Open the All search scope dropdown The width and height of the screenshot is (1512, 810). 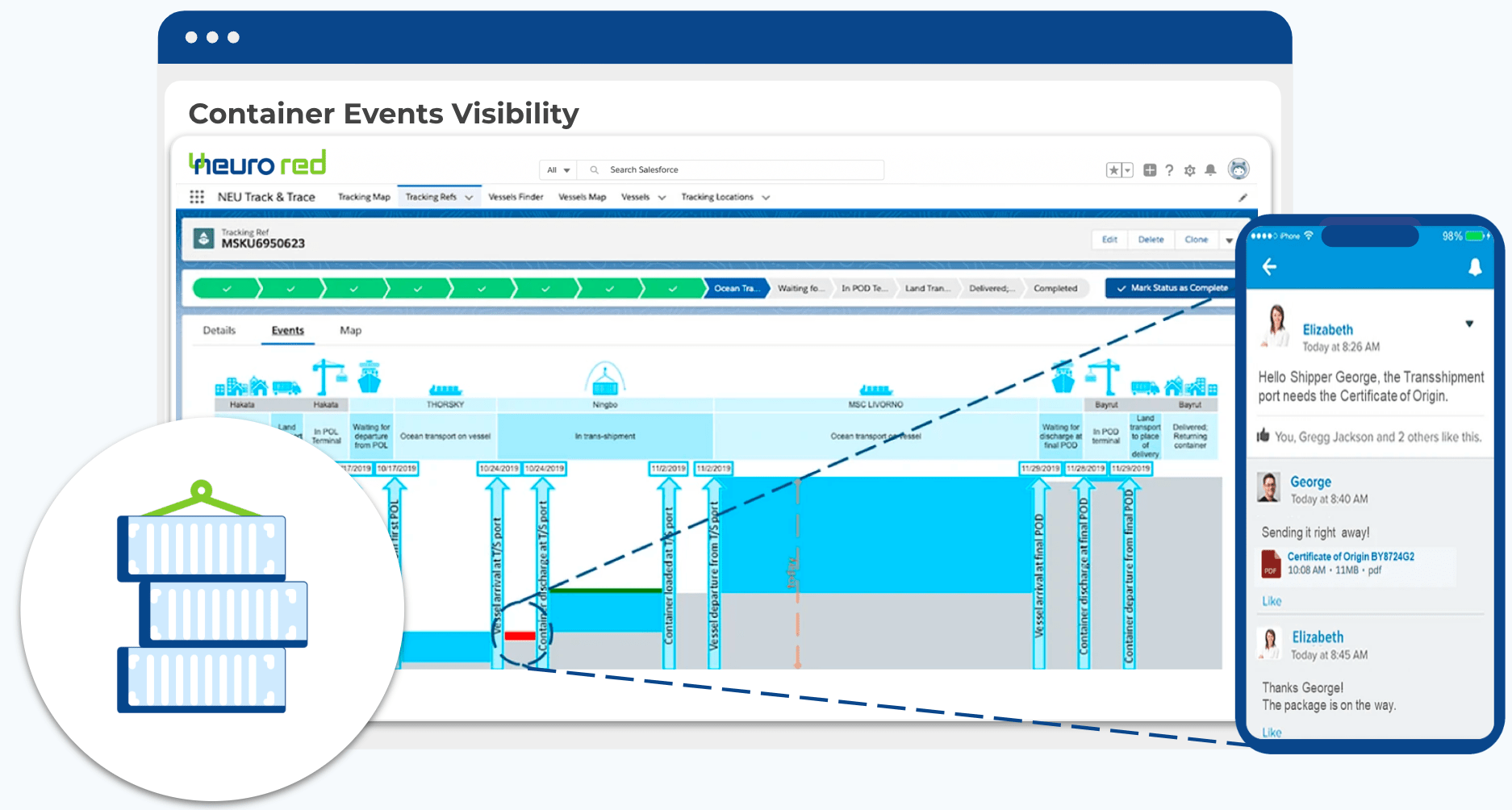tap(558, 170)
